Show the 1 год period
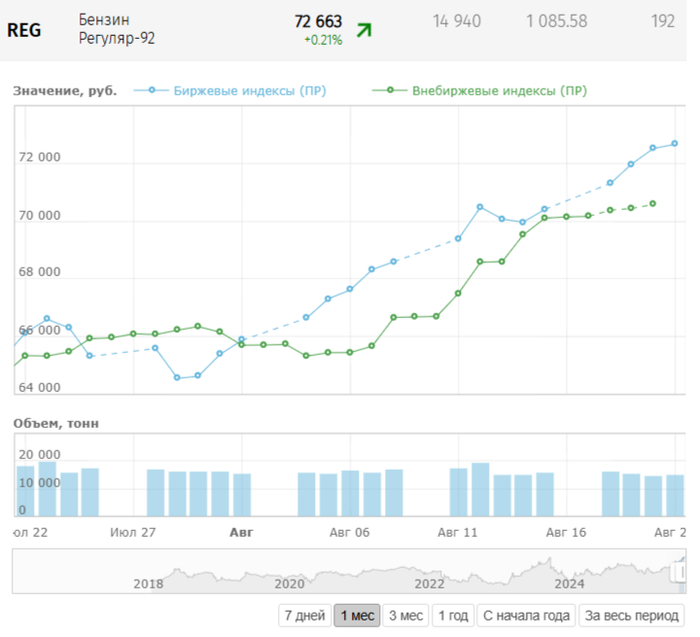700x637 pixels. [x=452, y=615]
